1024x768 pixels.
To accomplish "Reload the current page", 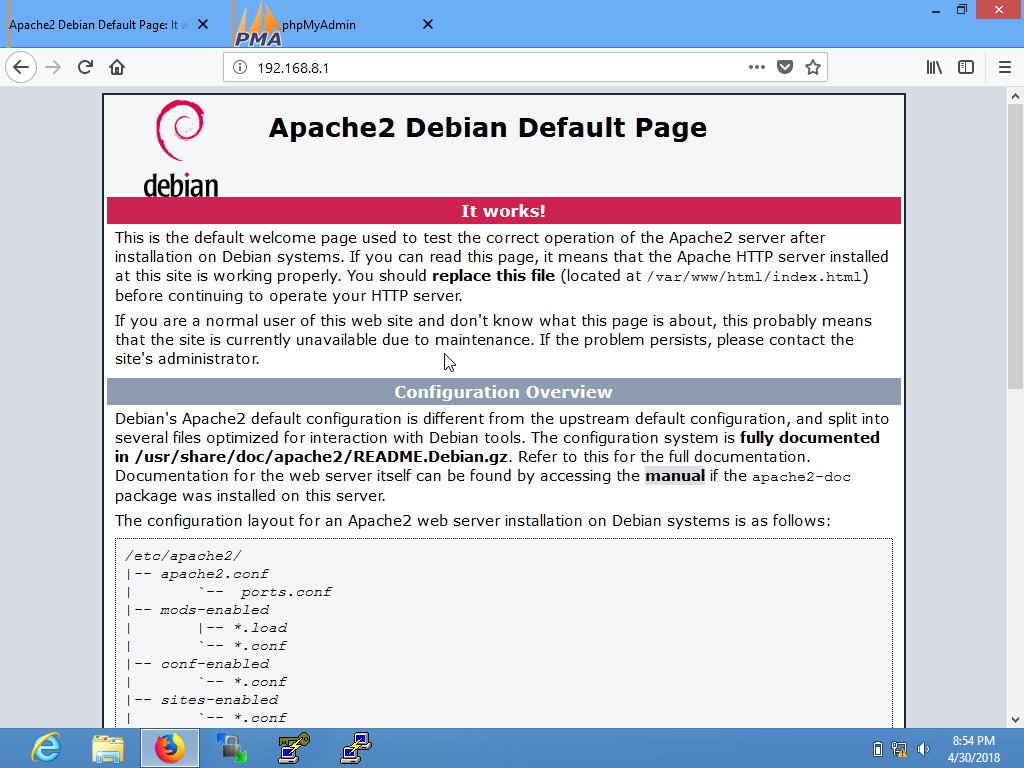I will 85,67.
